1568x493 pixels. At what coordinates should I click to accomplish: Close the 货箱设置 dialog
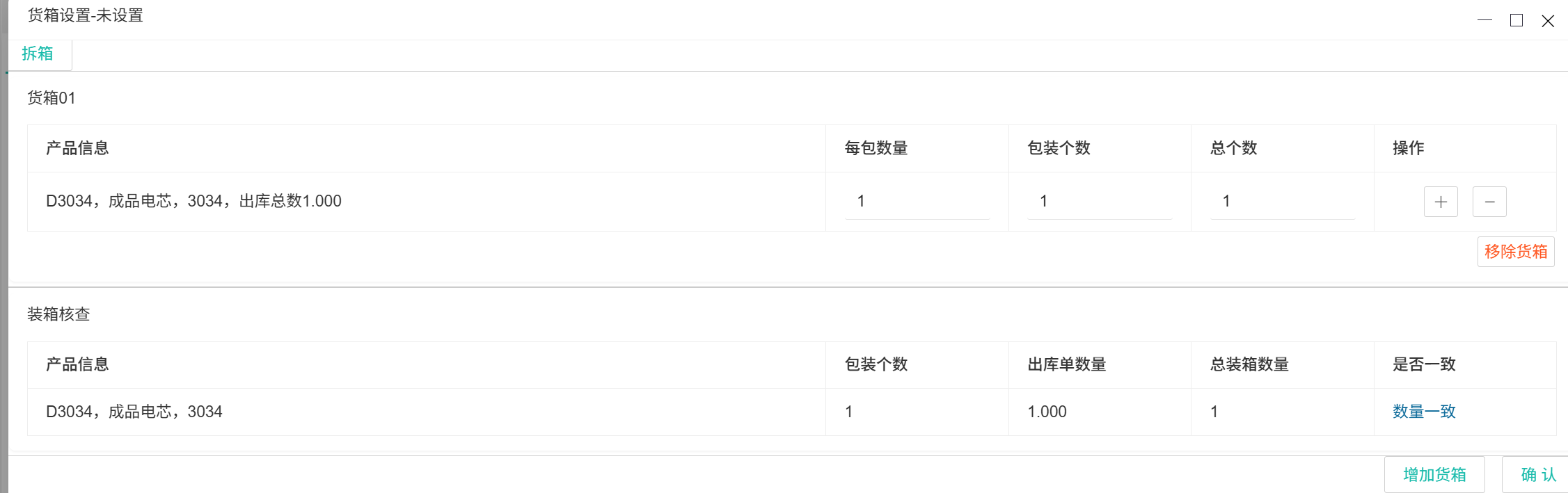point(1548,21)
